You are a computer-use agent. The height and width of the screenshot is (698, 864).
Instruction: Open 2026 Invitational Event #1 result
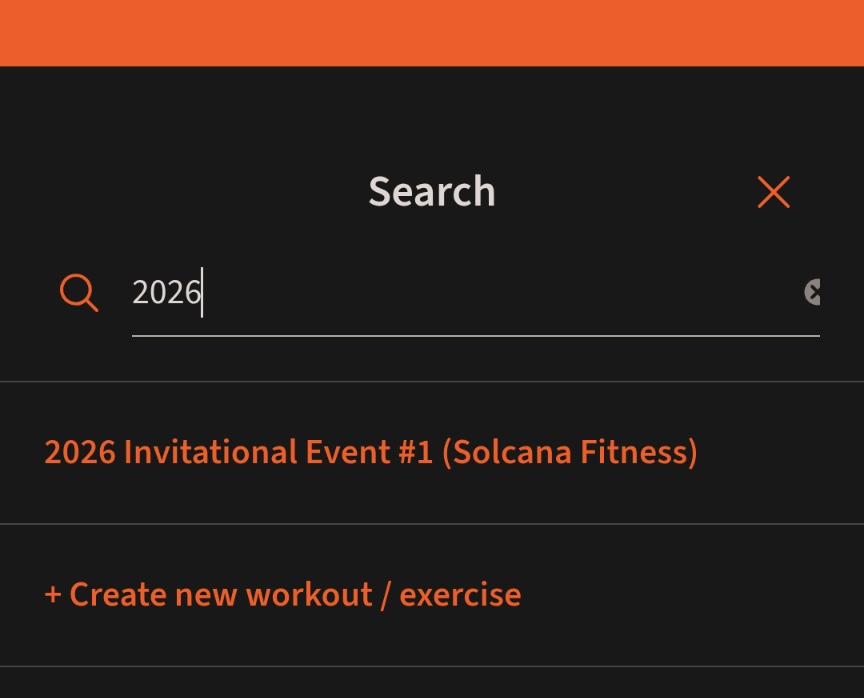click(x=371, y=452)
